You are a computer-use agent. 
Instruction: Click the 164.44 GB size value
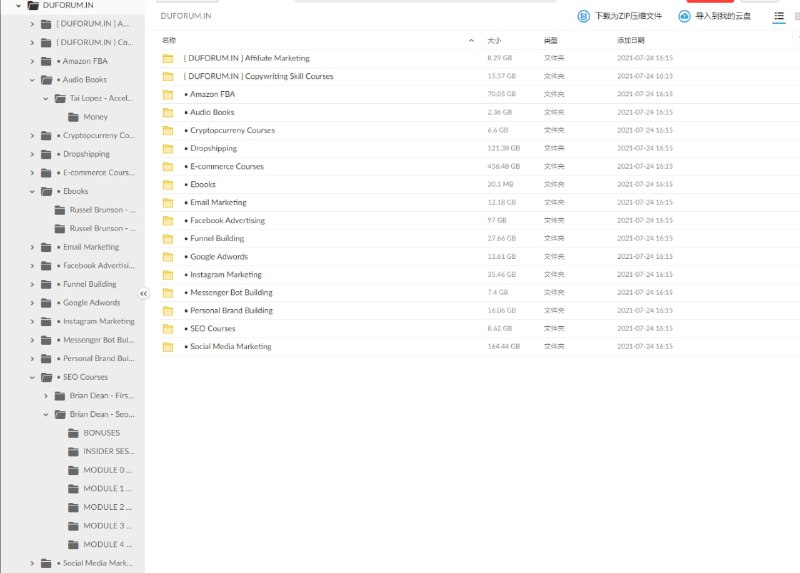coord(504,346)
